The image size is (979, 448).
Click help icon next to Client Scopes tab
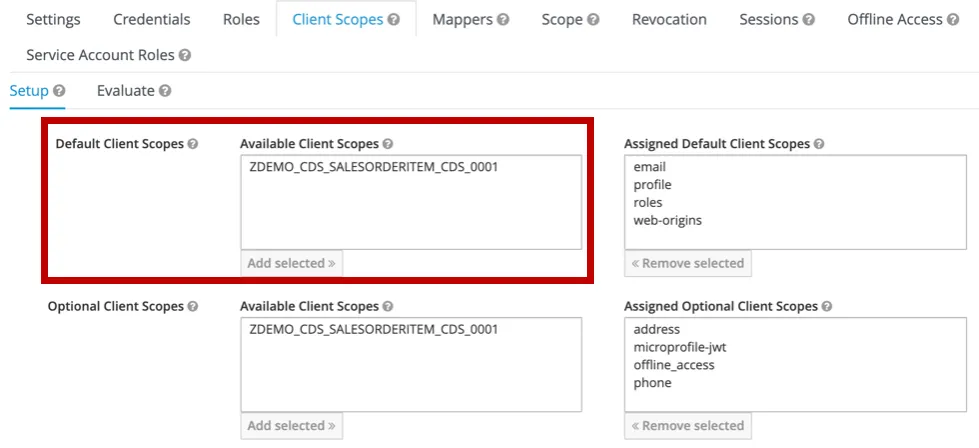point(394,20)
